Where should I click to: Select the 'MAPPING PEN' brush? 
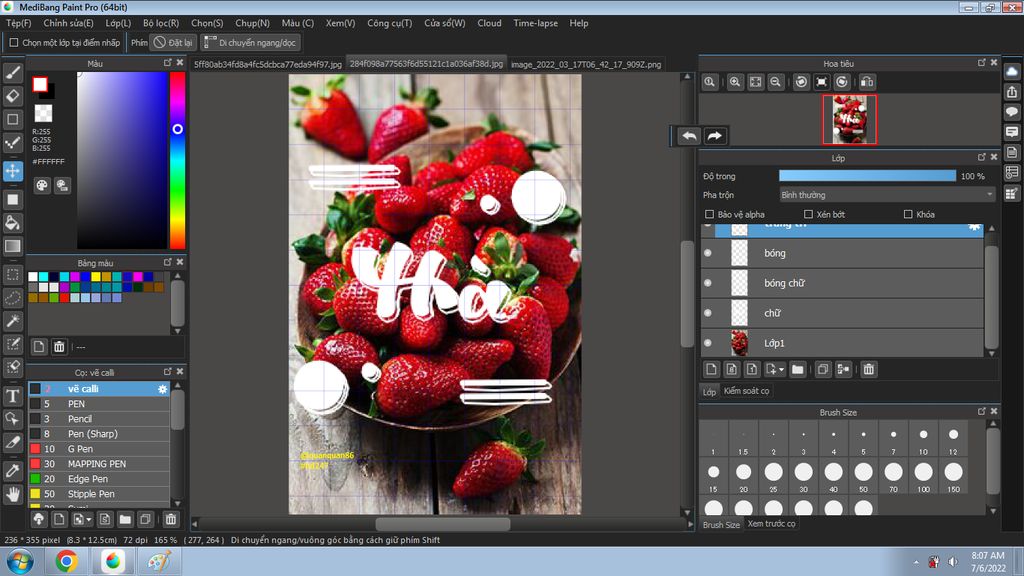99,464
